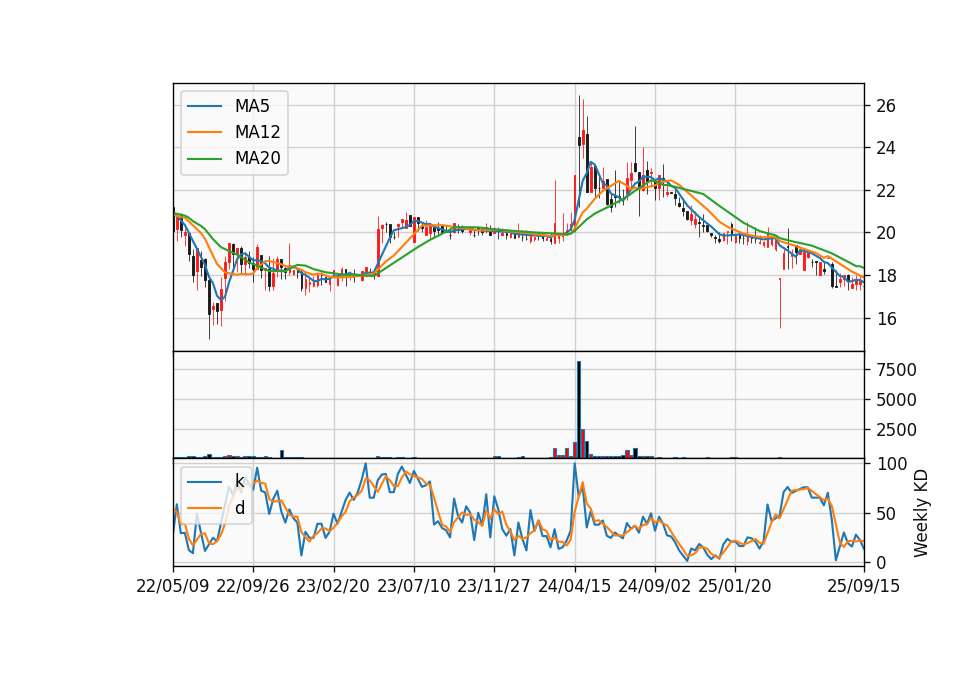Click the blue MA5 legend line sample
The width and height of the screenshot is (960, 690).
(x=204, y=107)
